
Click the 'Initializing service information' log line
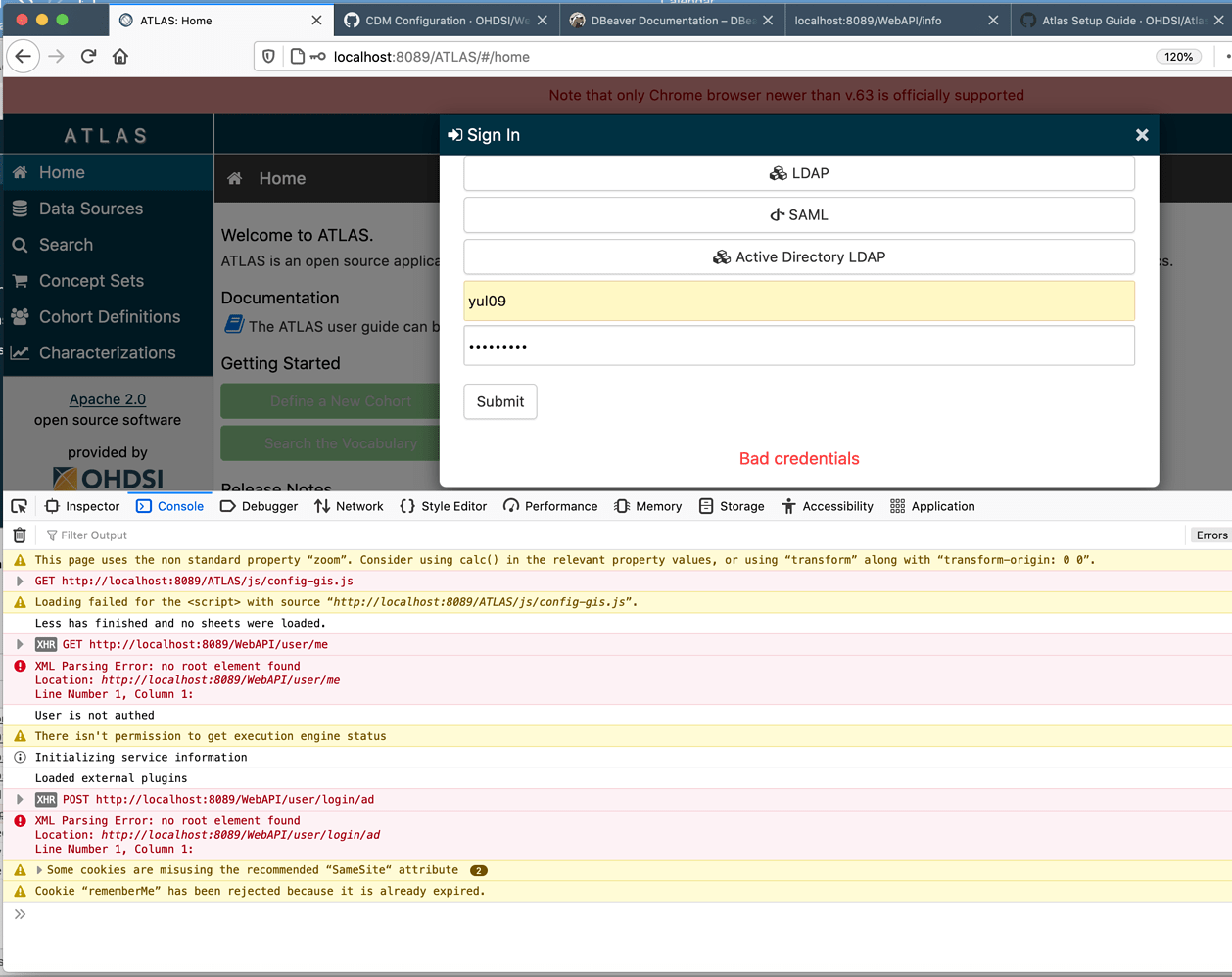tap(140, 758)
